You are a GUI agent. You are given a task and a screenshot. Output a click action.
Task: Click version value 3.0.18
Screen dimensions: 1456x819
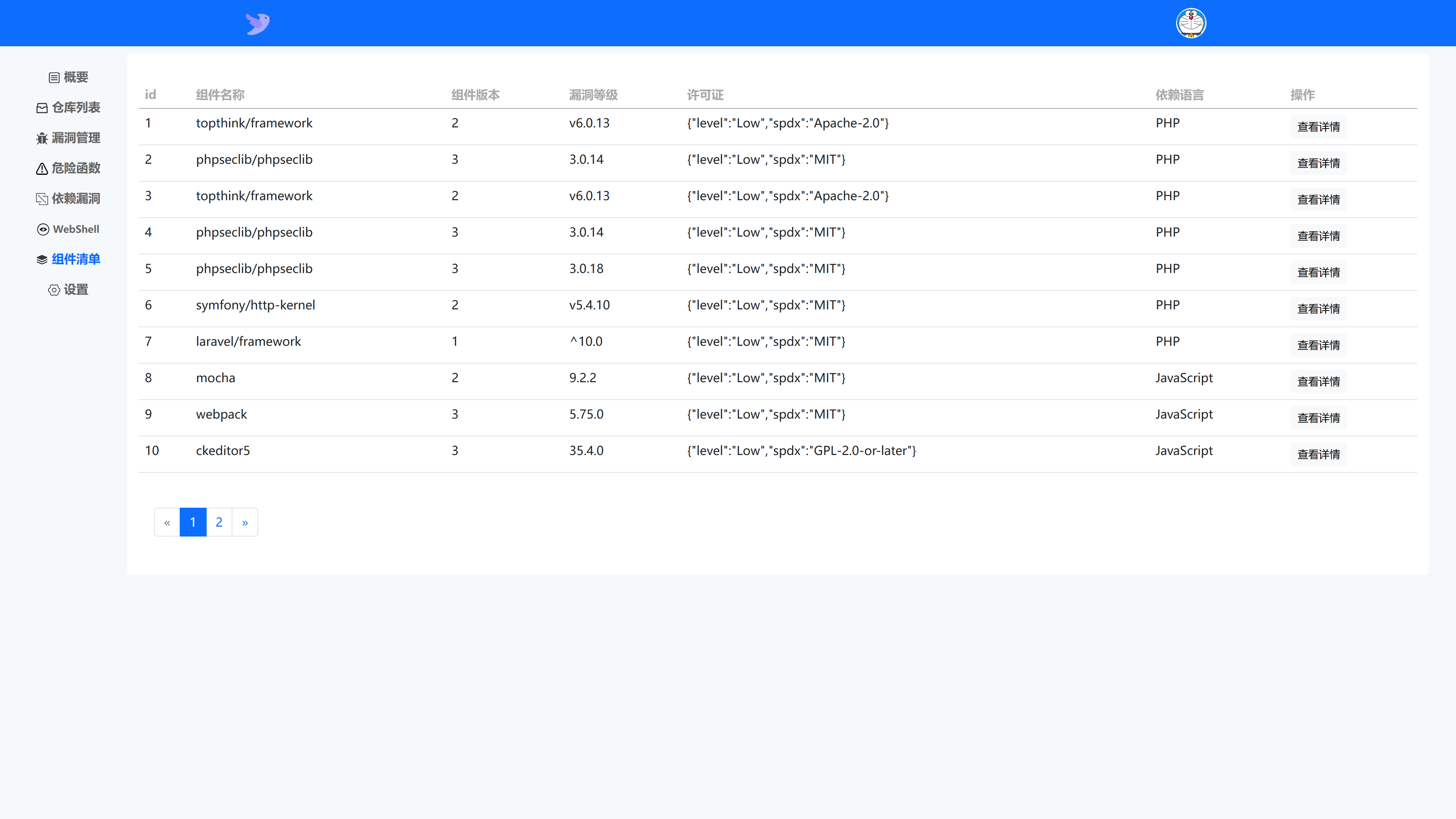586,268
